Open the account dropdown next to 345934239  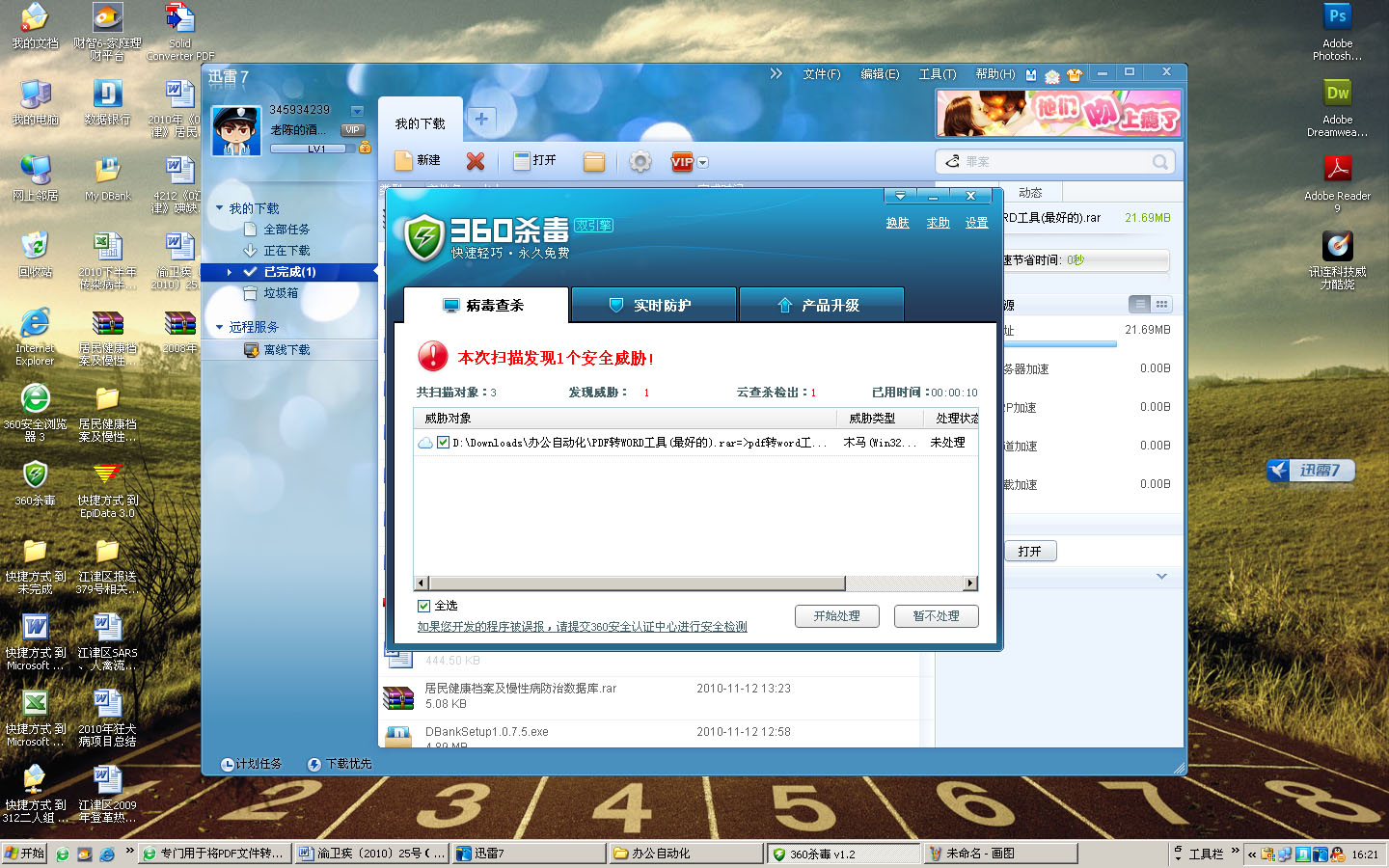357,111
